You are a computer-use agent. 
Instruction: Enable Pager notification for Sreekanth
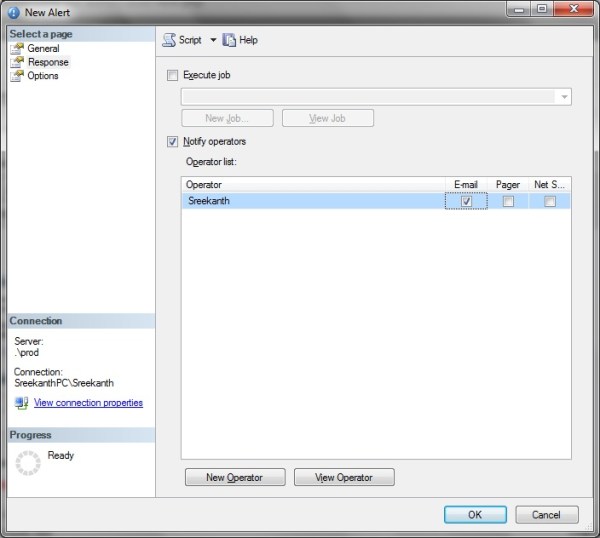click(x=508, y=201)
